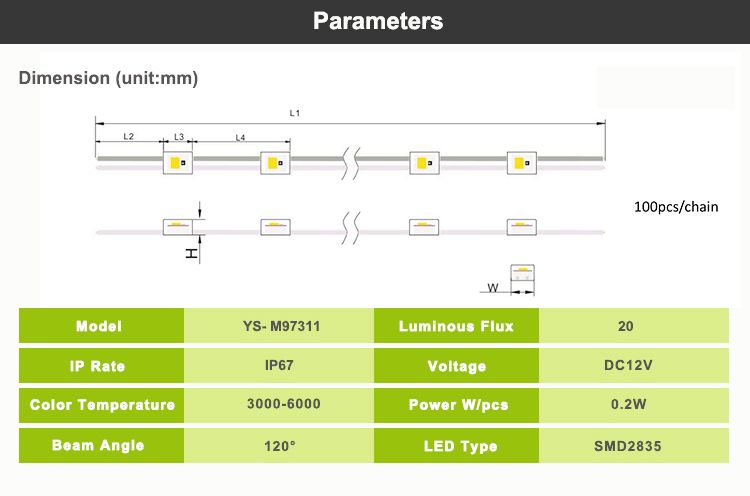Click the Luminous Flux header cell
The image size is (750, 496).
pyautogui.click(x=456, y=326)
